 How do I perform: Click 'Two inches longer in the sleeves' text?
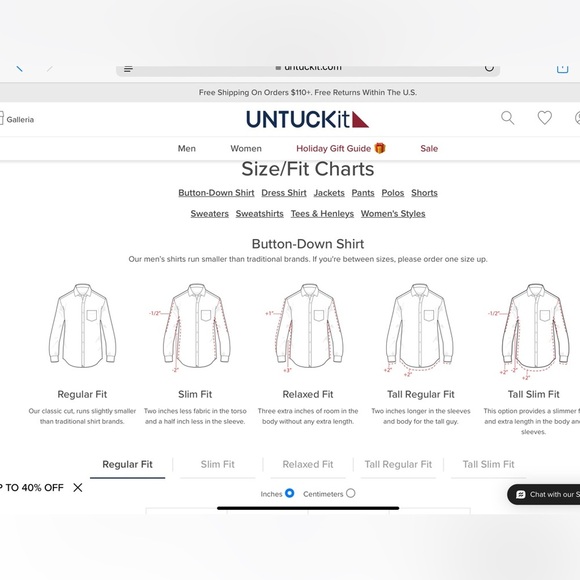421,416
